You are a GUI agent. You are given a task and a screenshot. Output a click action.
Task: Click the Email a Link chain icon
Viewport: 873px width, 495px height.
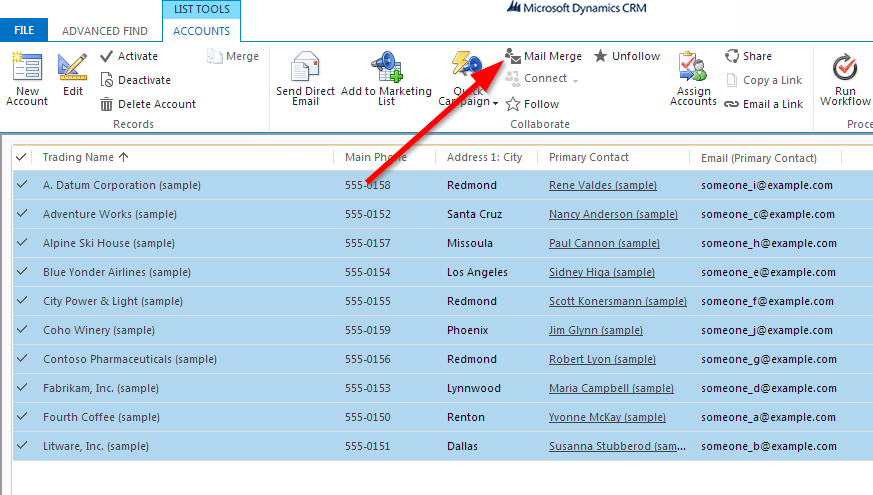732,104
